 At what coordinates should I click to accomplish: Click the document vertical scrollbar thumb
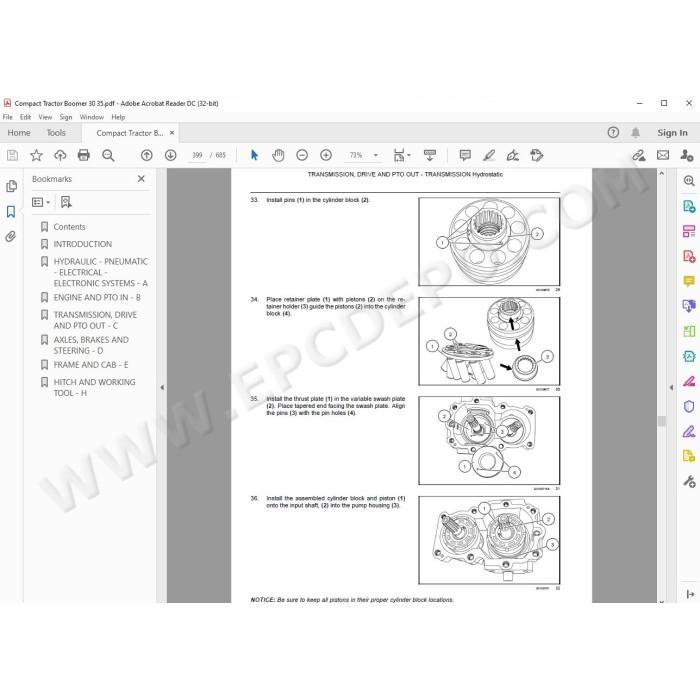pyautogui.click(x=662, y=421)
